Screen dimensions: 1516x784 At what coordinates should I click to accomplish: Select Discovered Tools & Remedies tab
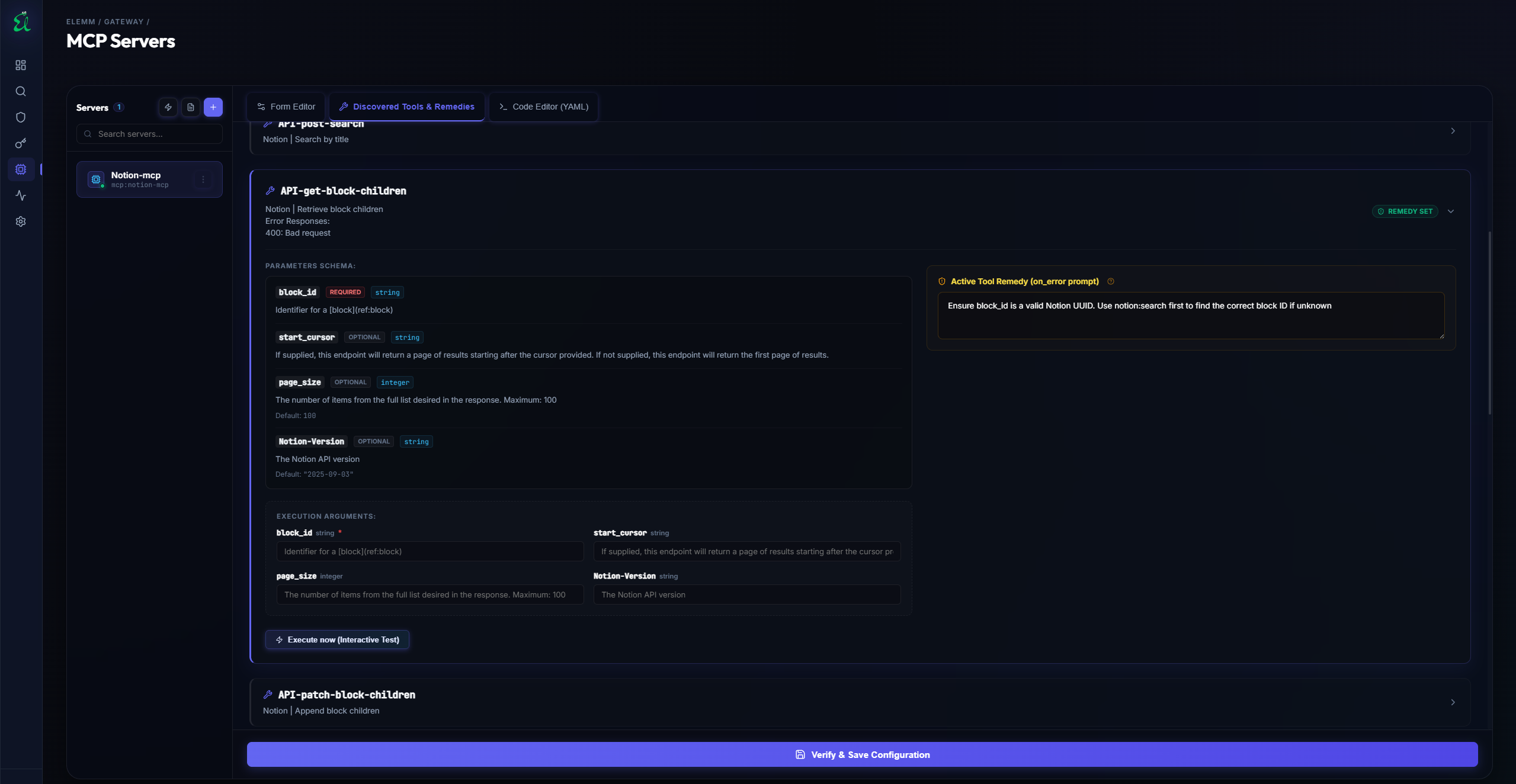pyautogui.click(x=407, y=107)
